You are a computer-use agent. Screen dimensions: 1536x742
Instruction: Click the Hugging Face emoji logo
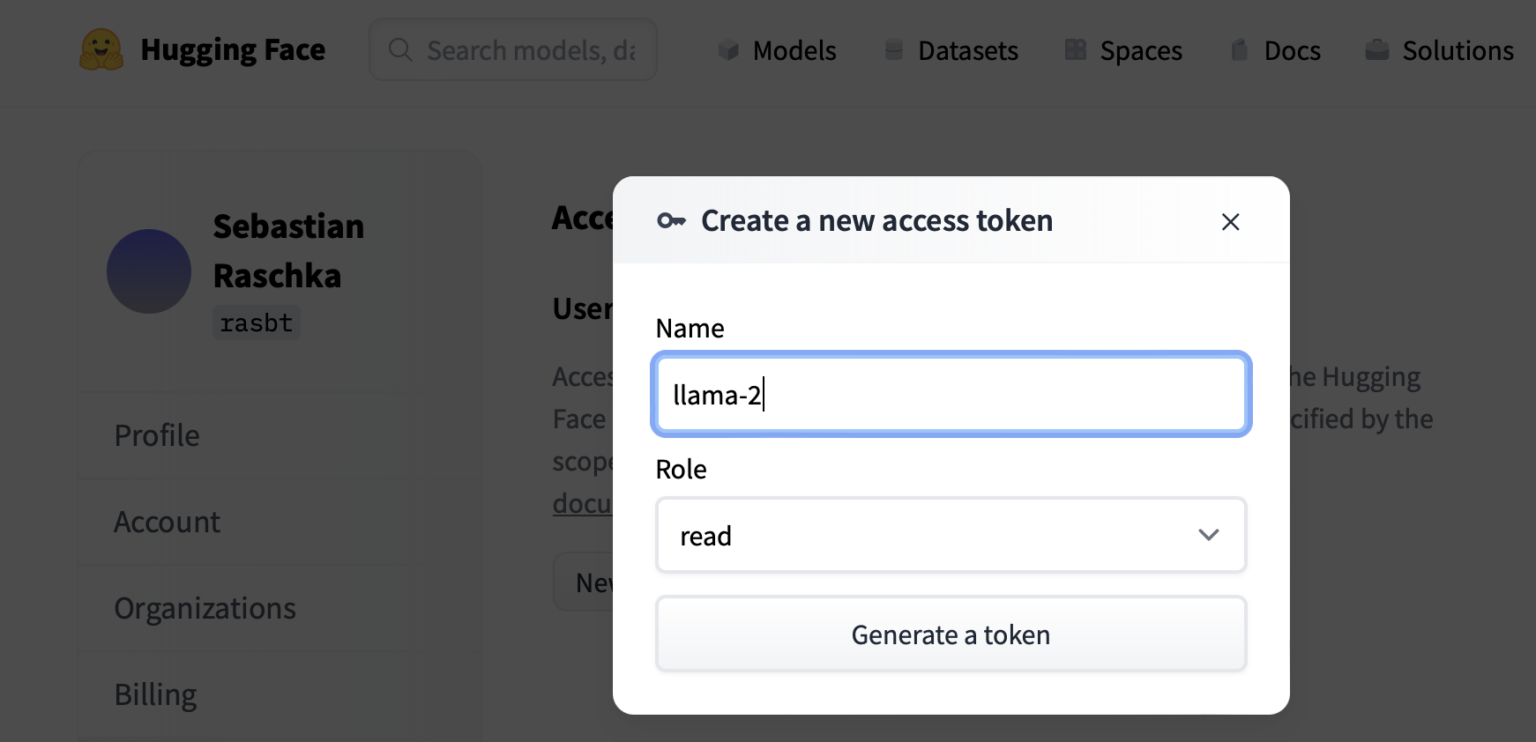tap(100, 49)
